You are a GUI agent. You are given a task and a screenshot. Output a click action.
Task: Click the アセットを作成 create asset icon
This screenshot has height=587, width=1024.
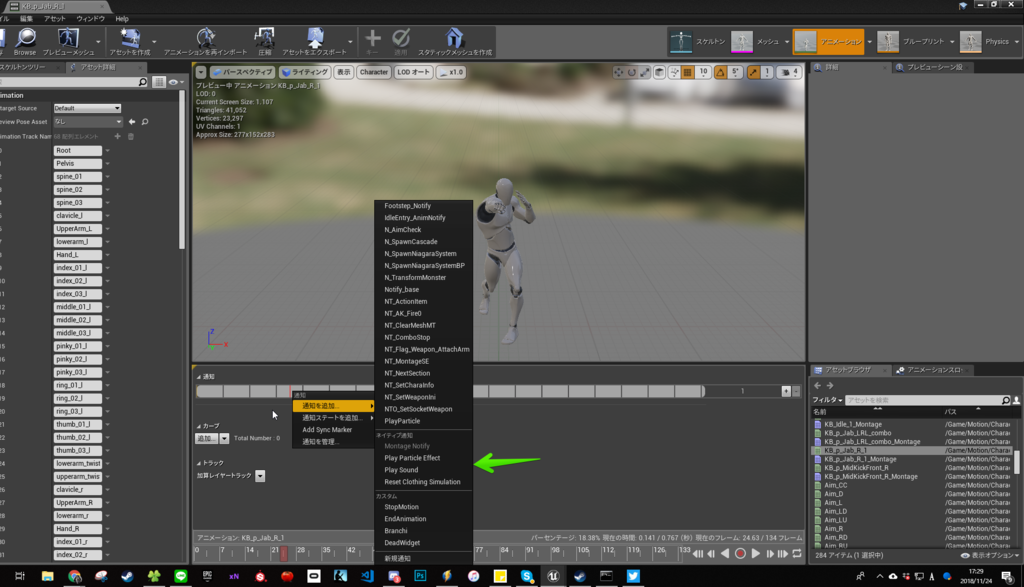pyautogui.click(x=129, y=41)
